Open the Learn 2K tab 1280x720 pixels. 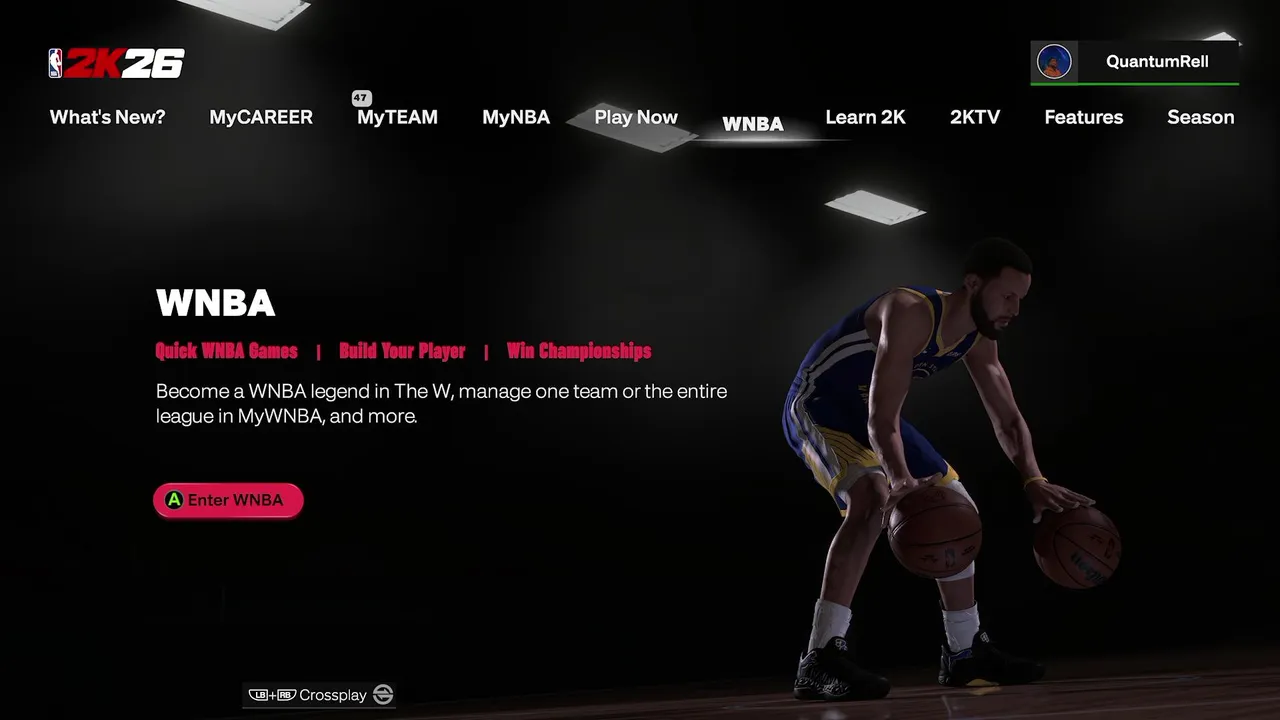pos(865,117)
